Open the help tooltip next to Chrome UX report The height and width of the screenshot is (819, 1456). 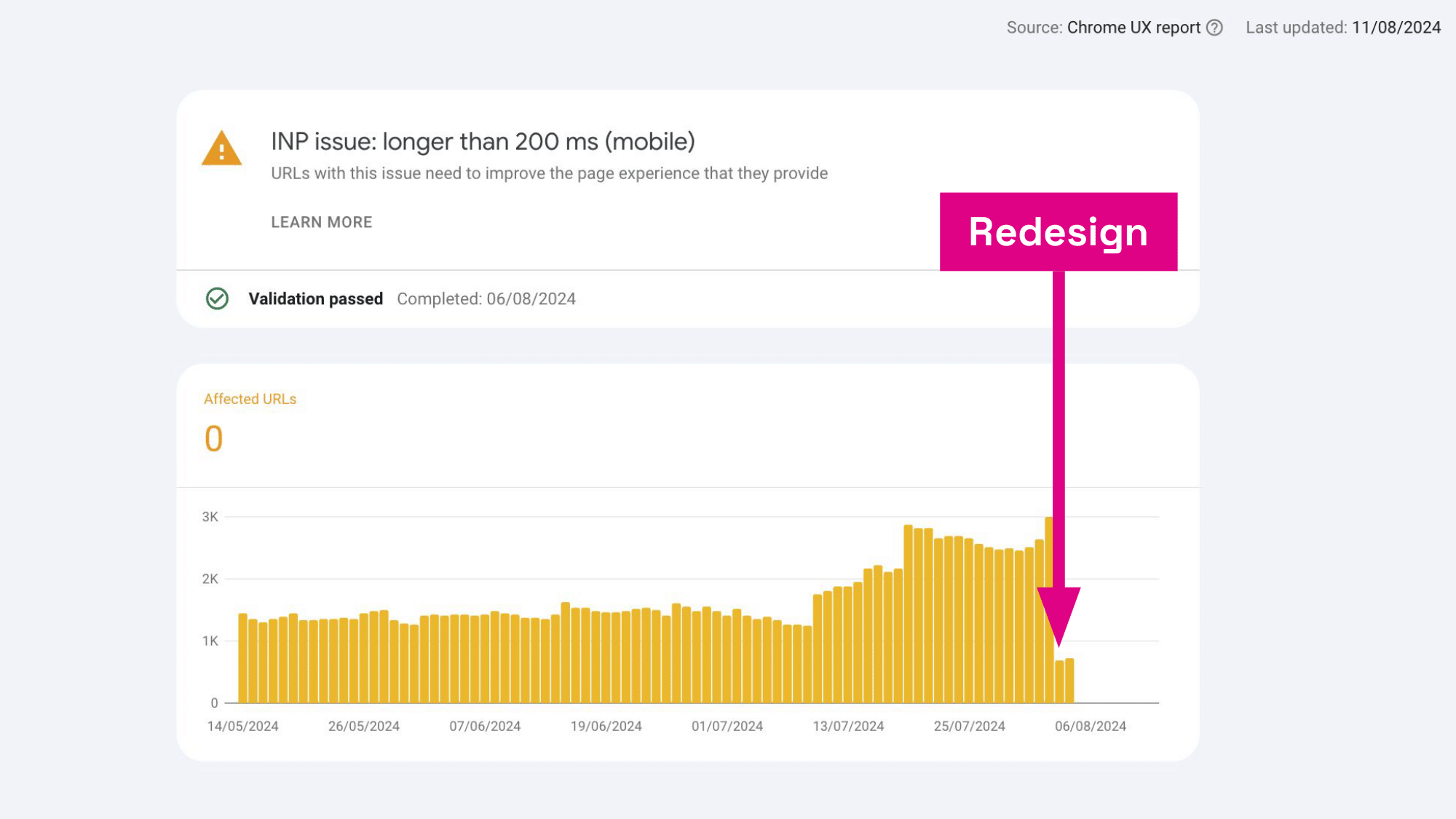(1215, 27)
